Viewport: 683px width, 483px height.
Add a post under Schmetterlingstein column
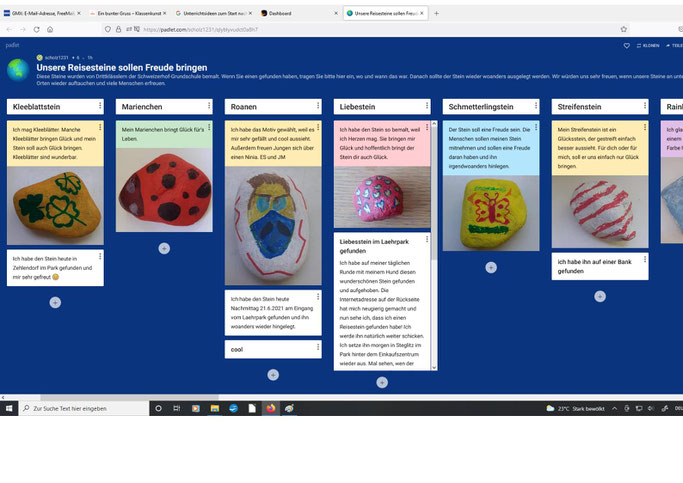coord(491,267)
